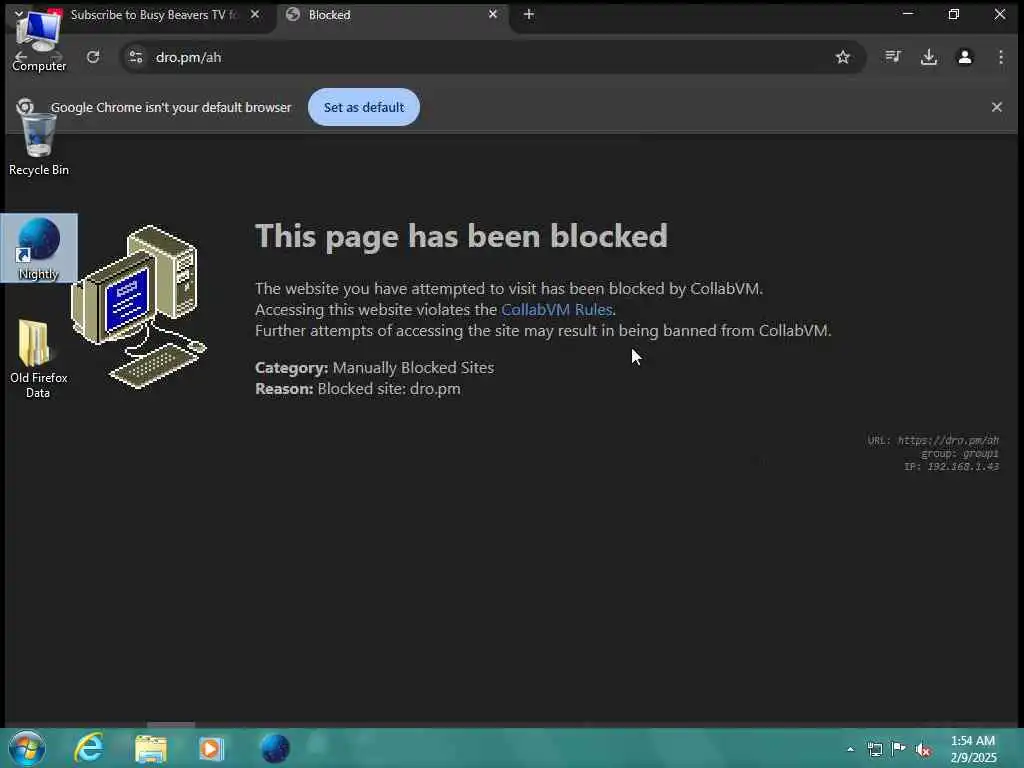Restore down the Chrome window
Screen dimensions: 1024x768
[x=953, y=14]
